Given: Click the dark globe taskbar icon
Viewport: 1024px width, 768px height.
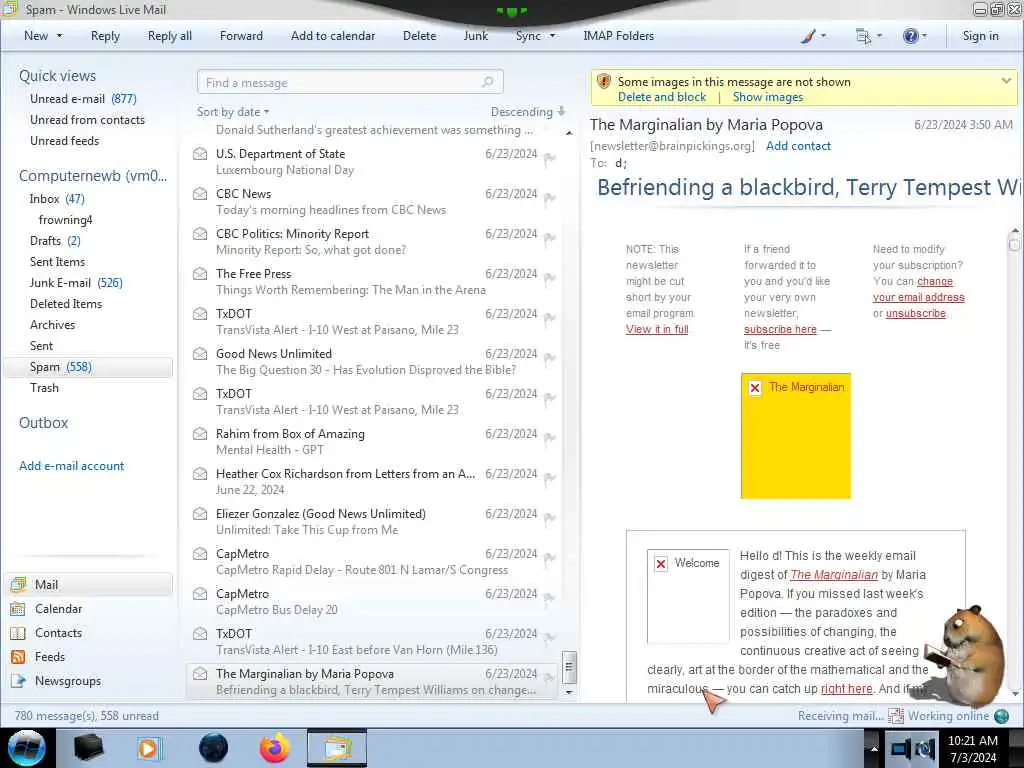Looking at the screenshot, I should click(213, 748).
